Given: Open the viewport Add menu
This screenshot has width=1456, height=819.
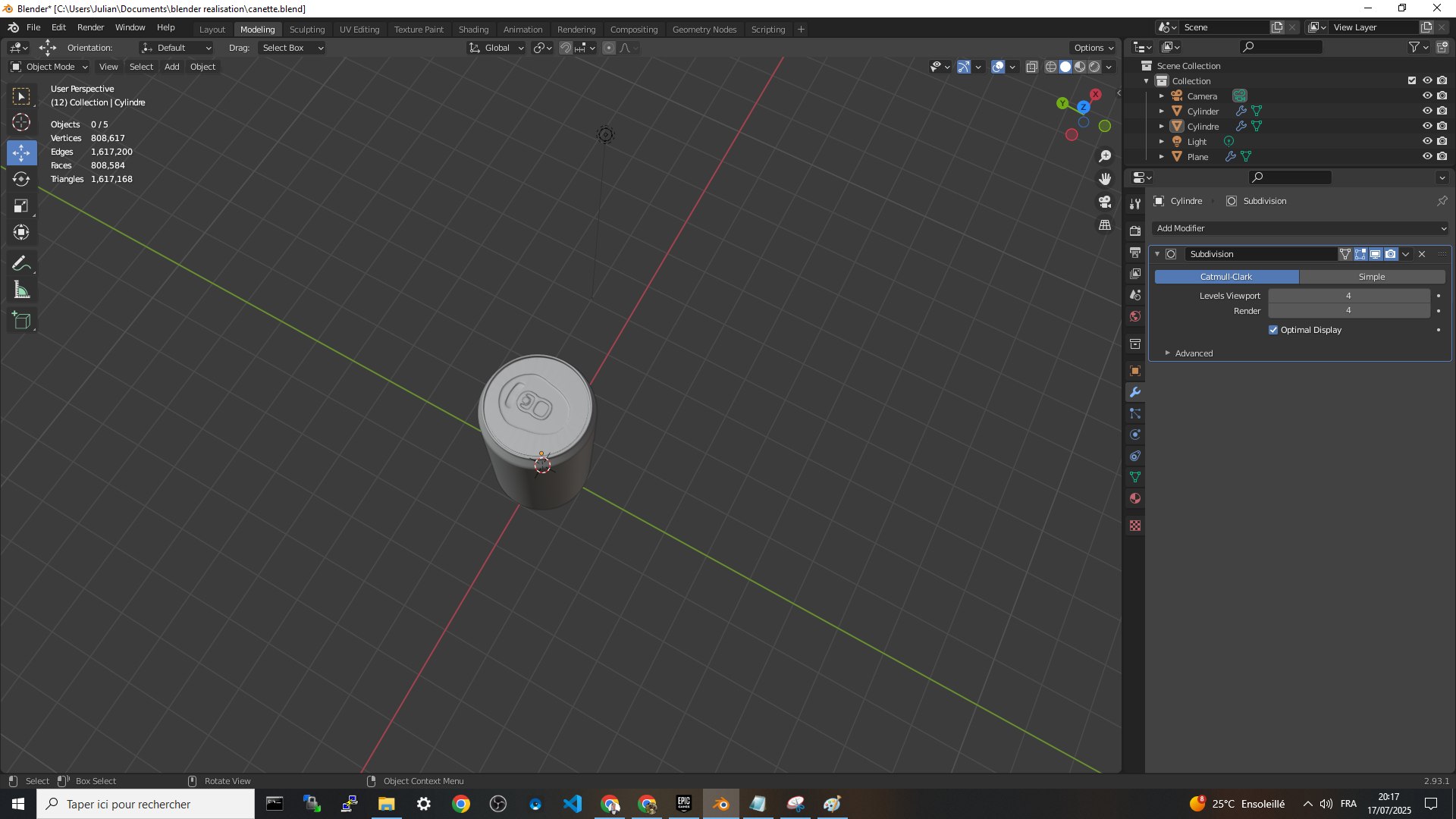Looking at the screenshot, I should coord(172,67).
